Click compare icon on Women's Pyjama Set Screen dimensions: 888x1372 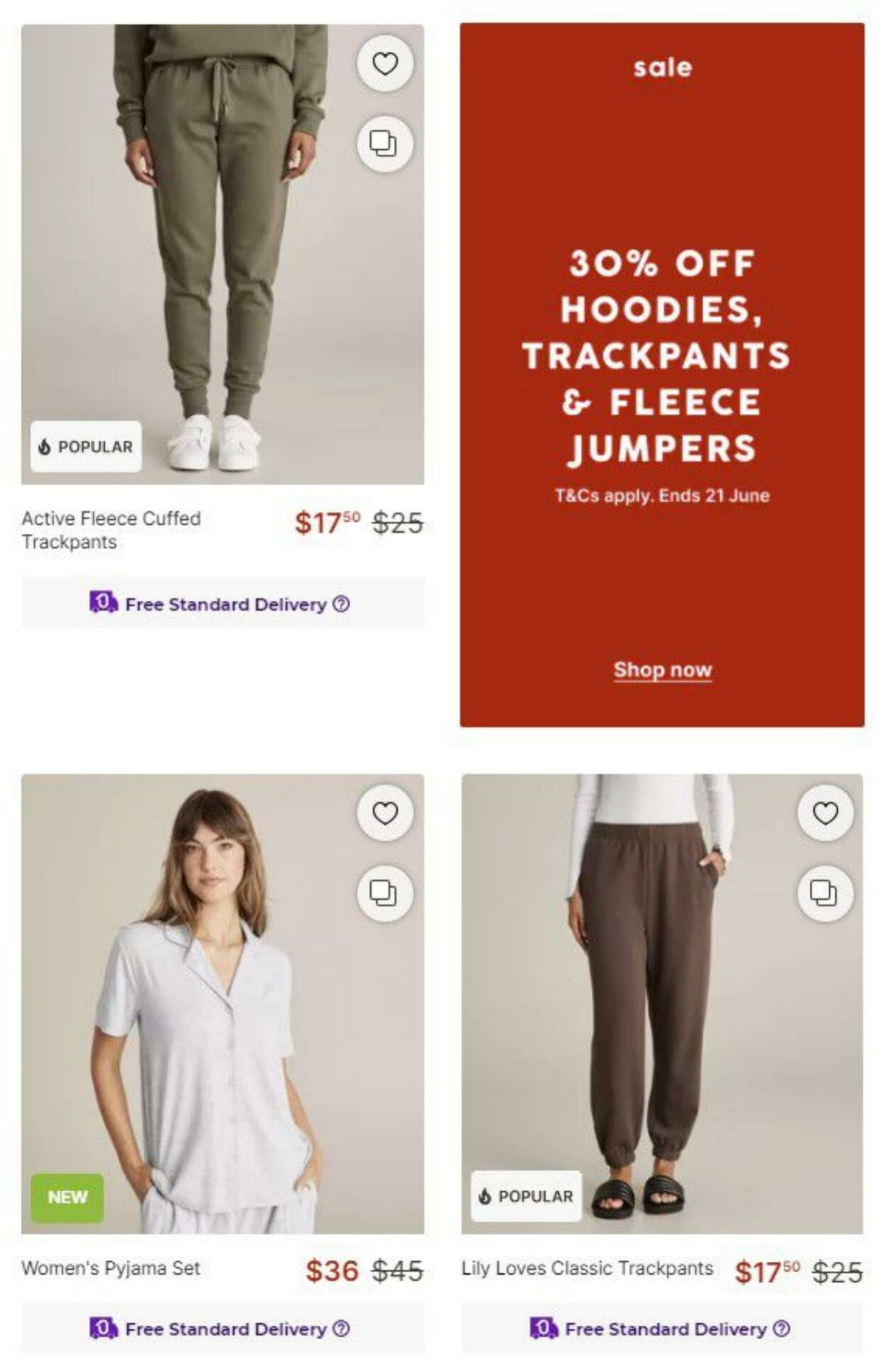[384, 893]
